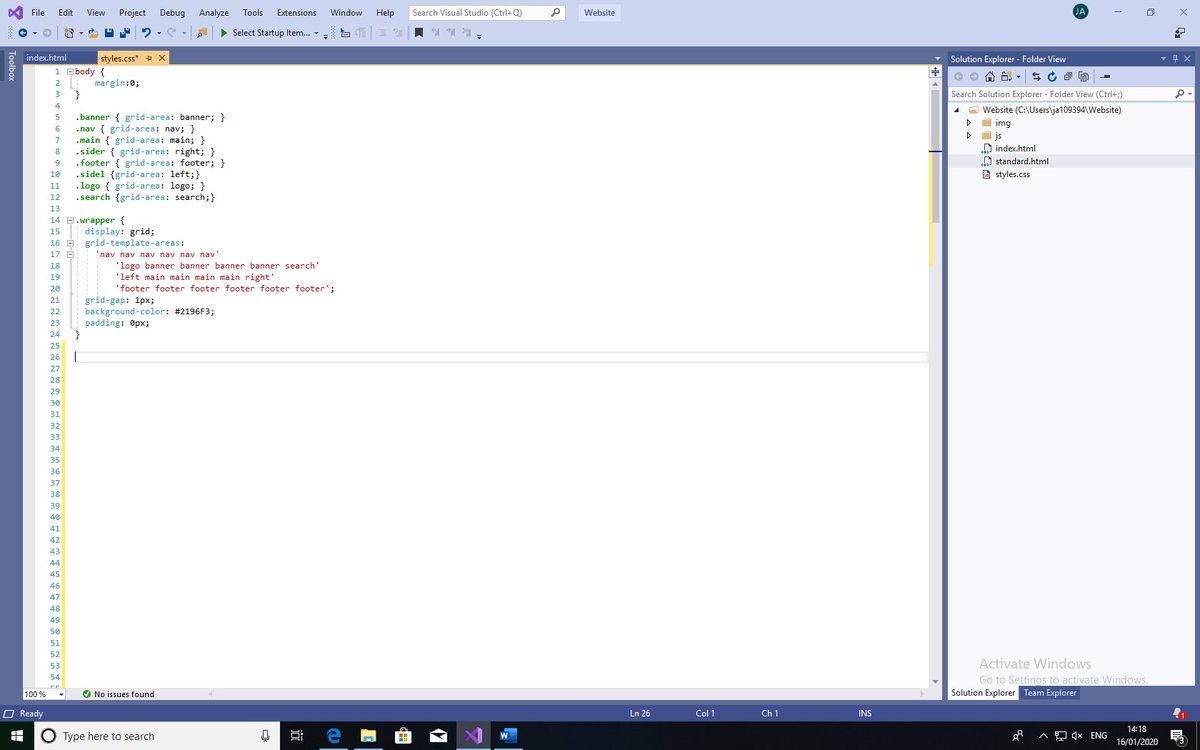
Task: Click the Save All toolbar icon
Action: 125,33
